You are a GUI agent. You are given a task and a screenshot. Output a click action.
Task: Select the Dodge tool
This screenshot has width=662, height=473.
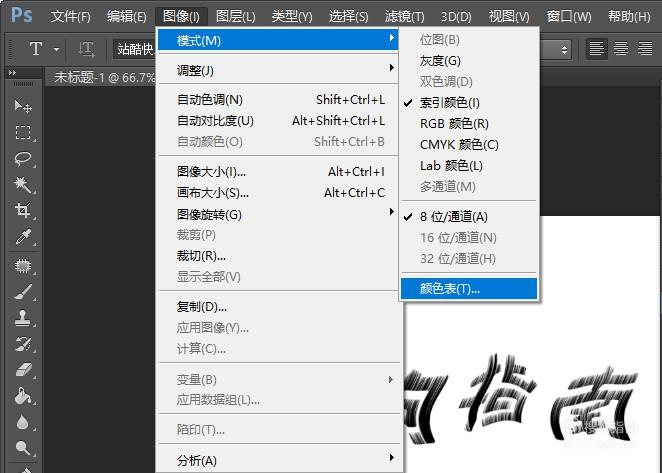[23, 448]
